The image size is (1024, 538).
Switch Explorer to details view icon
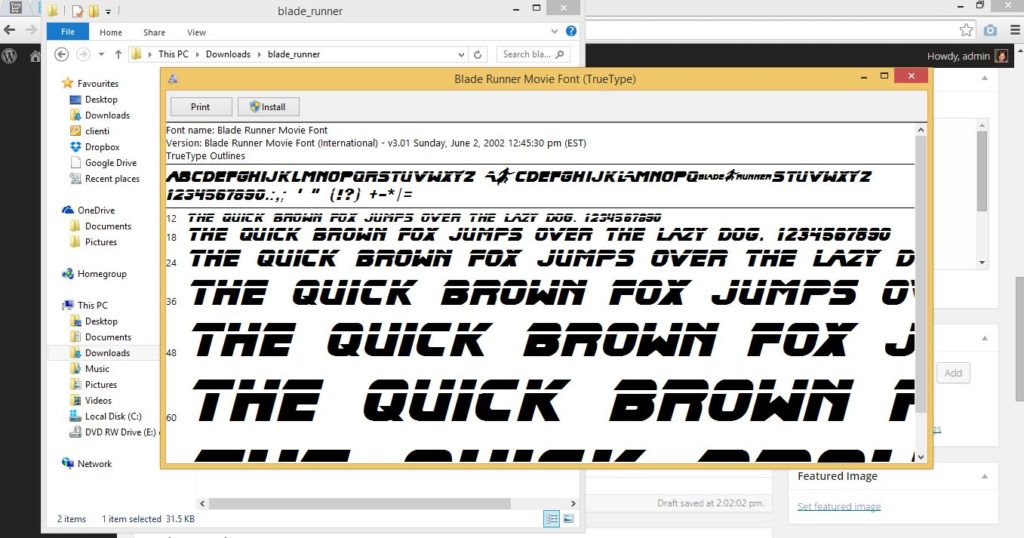pyautogui.click(x=552, y=518)
